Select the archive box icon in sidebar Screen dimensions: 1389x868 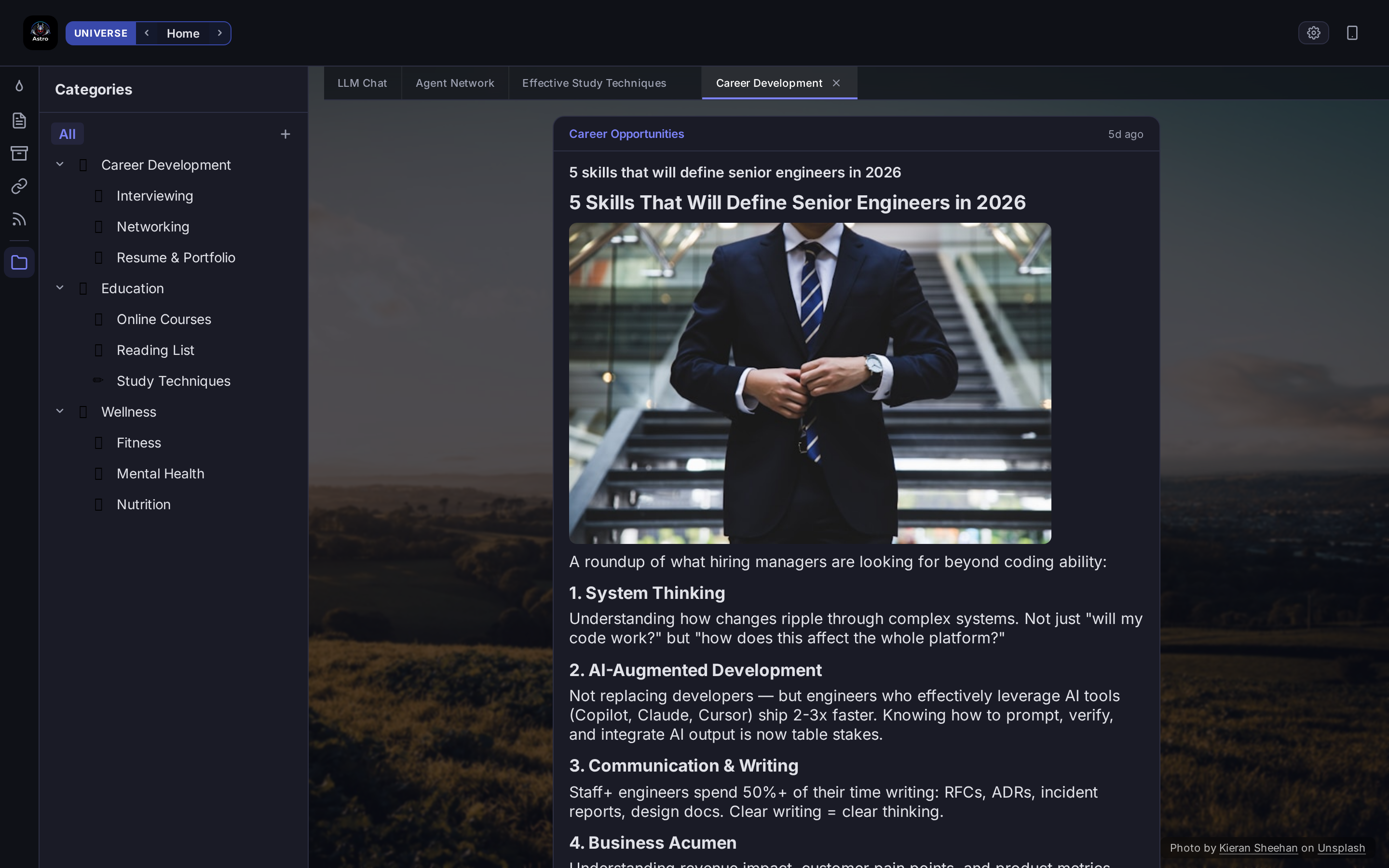(19, 153)
